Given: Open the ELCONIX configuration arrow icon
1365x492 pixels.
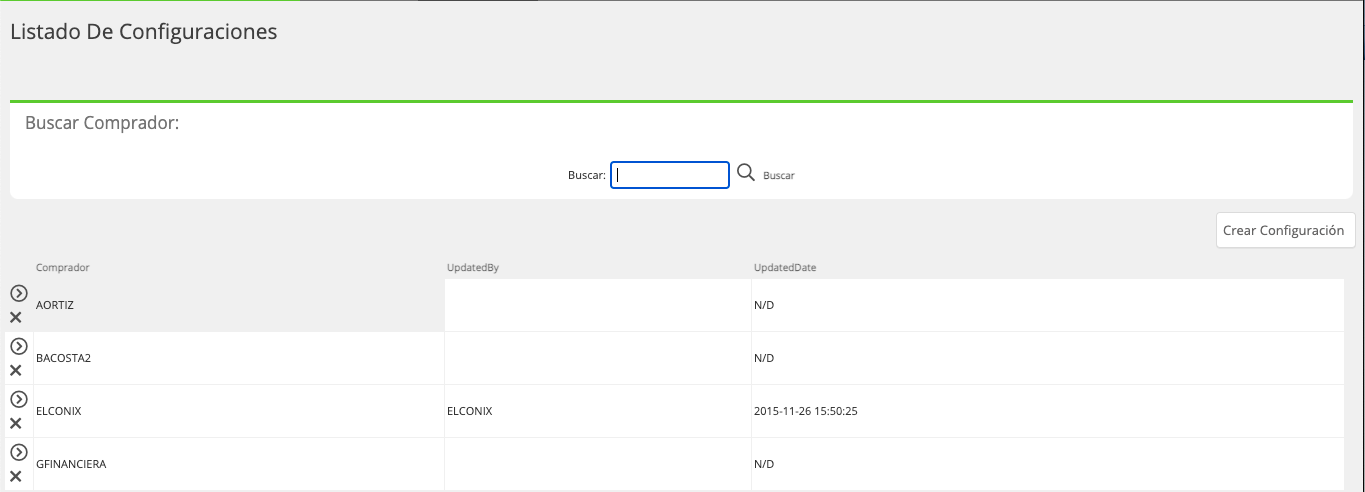Looking at the screenshot, I should click(x=18, y=399).
